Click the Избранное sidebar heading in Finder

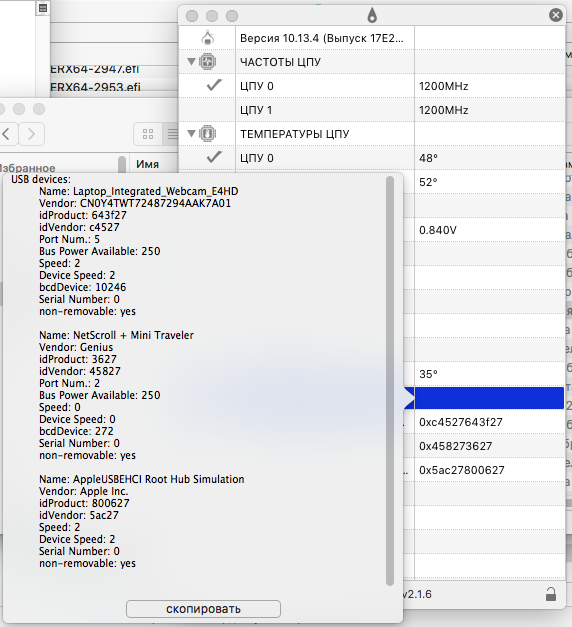point(27,168)
